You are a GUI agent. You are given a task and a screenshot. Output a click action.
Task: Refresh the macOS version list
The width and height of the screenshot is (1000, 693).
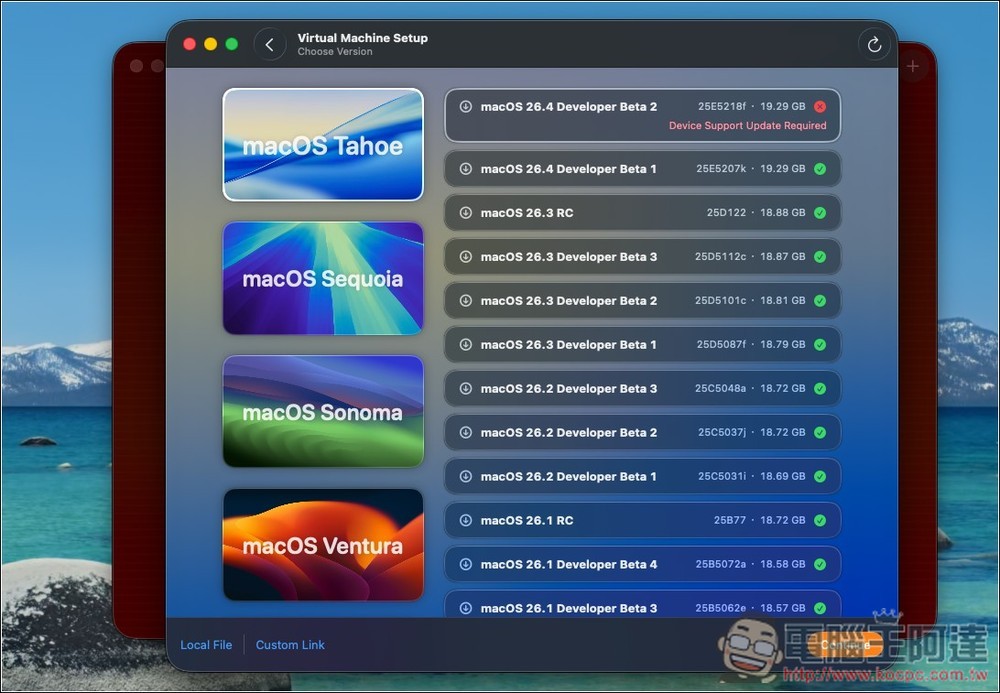[874, 44]
